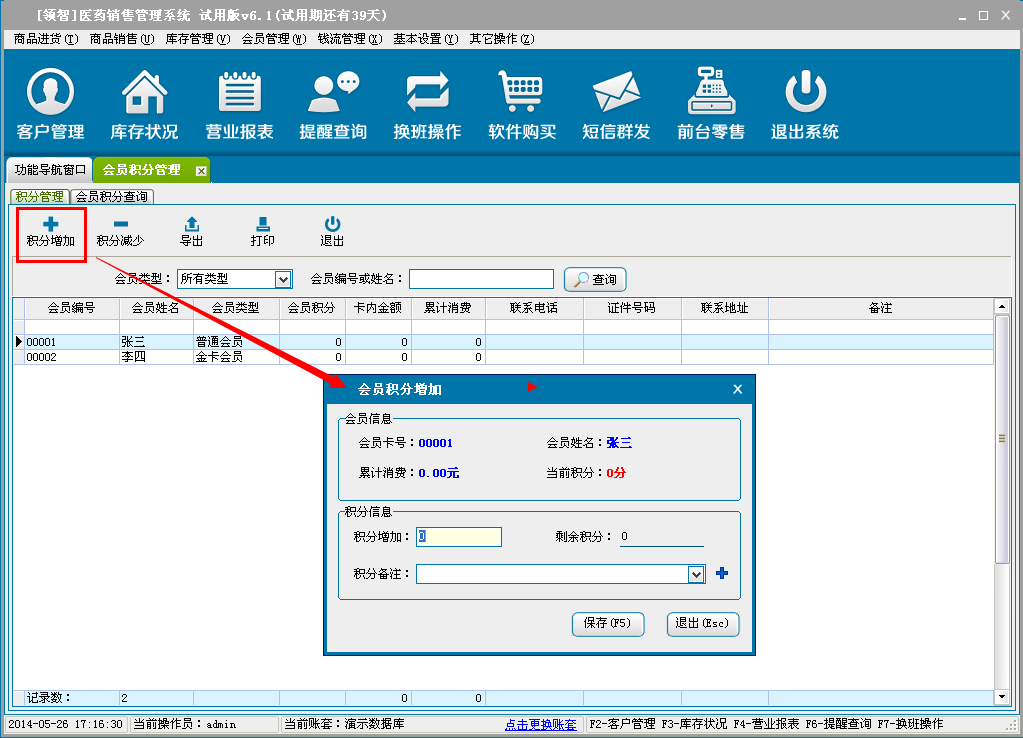The image size is (1023, 738).
Task: Switch to 会员积分查询 tab
Action: 112,197
